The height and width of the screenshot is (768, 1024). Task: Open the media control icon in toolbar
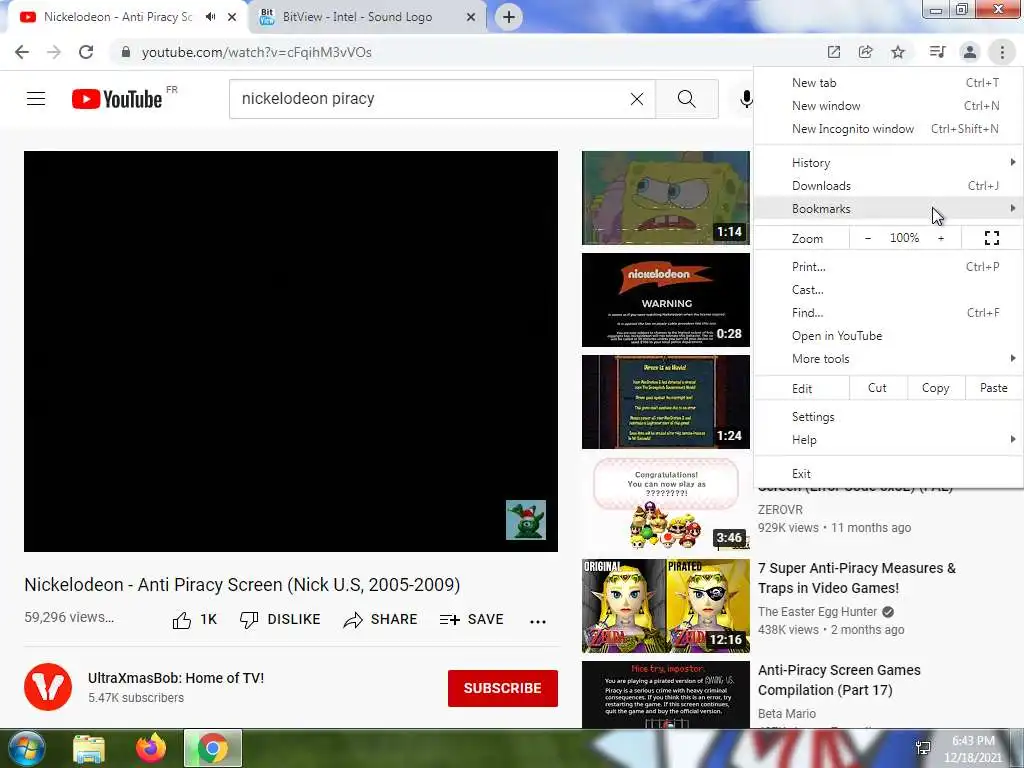pos(937,52)
